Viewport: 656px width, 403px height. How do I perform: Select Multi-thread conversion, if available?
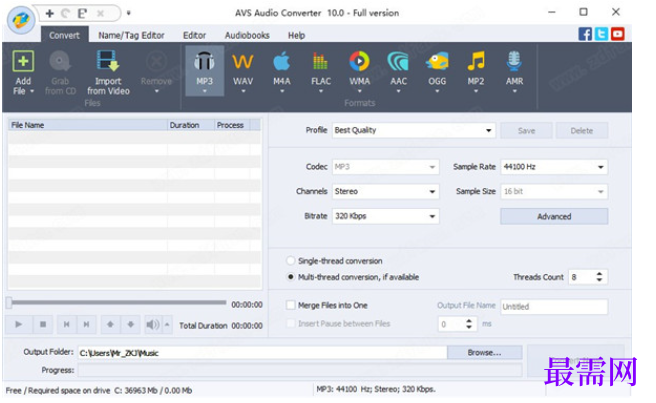[290, 277]
